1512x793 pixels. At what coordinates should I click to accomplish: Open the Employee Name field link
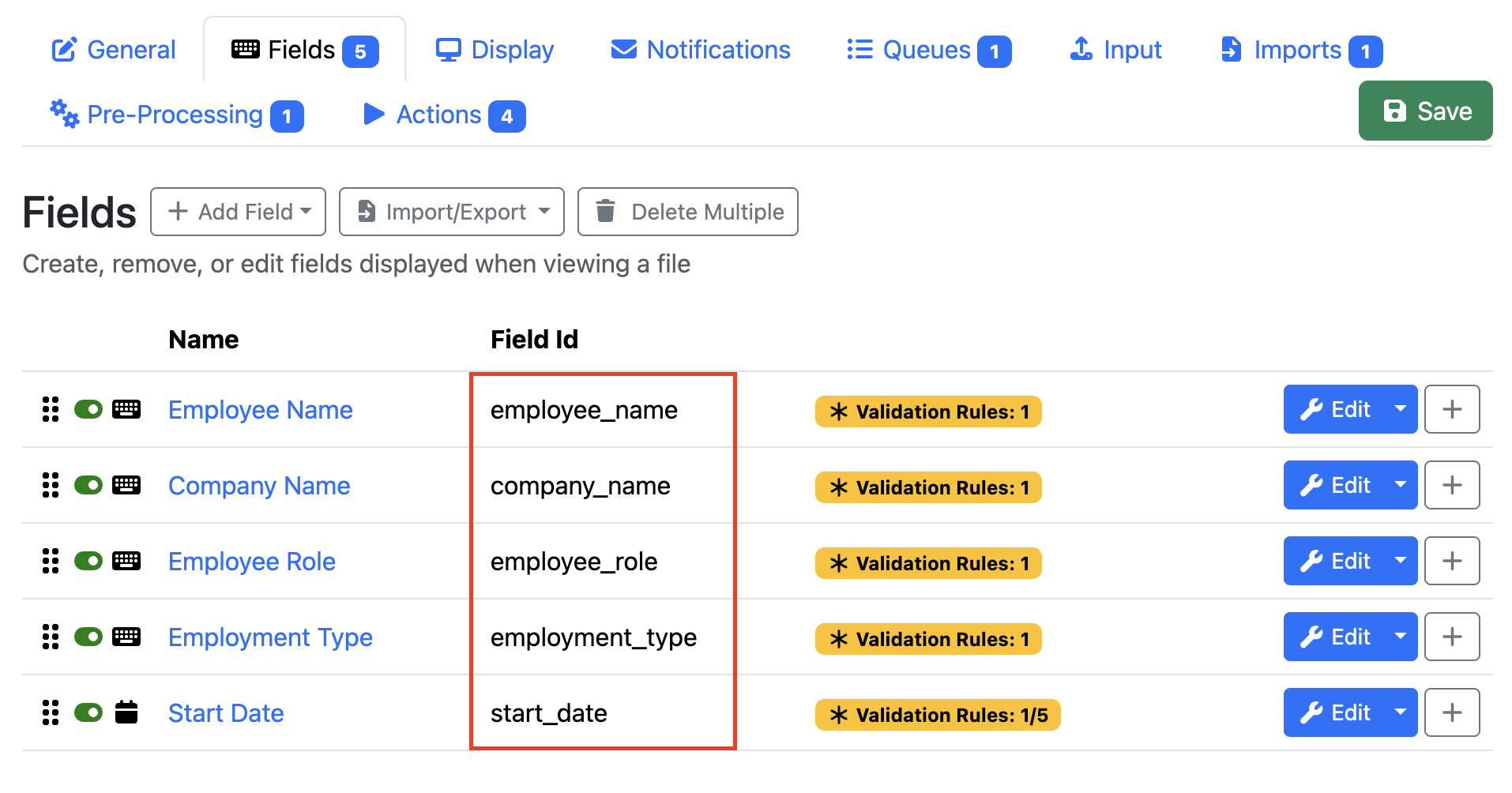pos(261,410)
